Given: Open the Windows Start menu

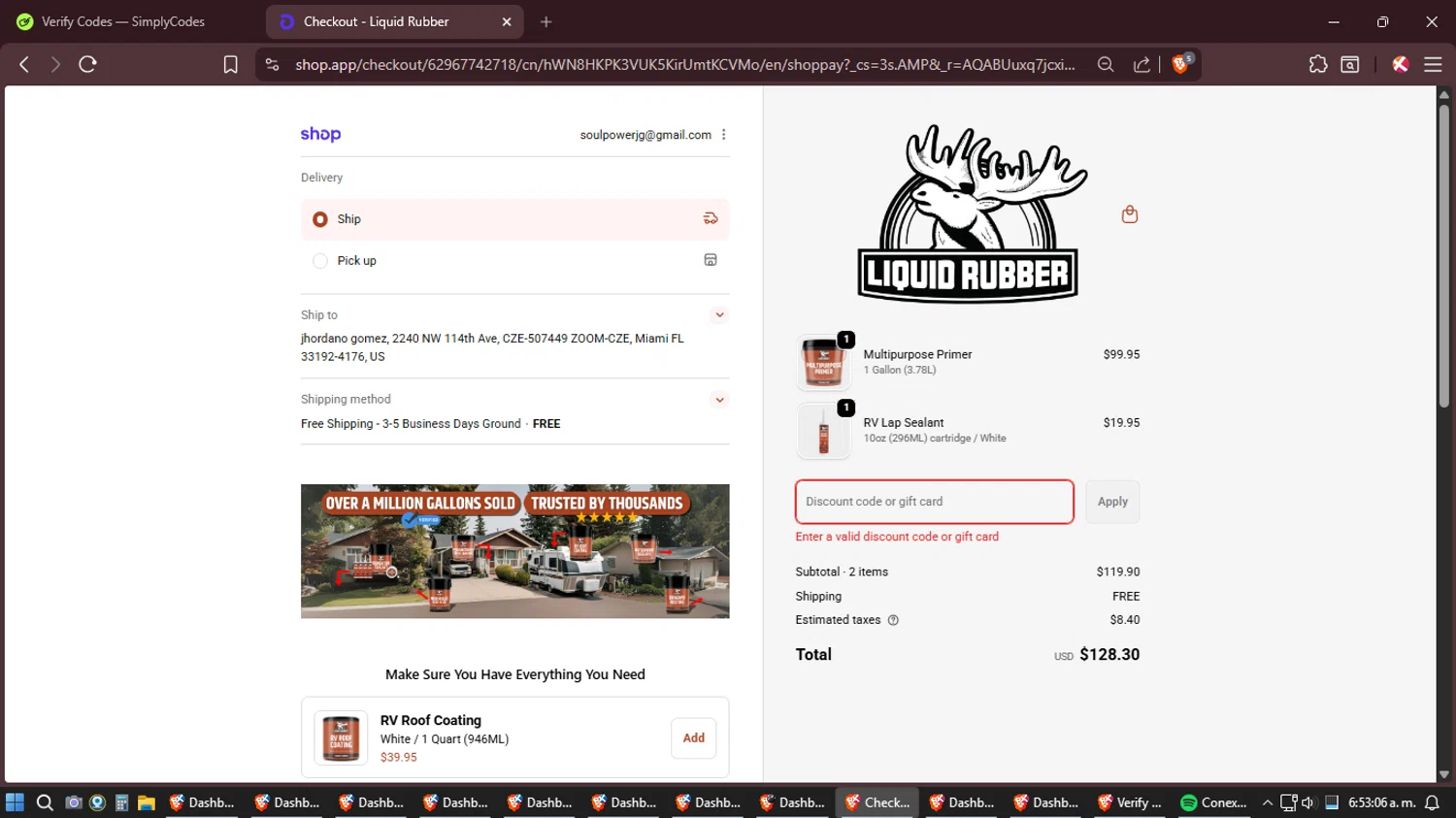Looking at the screenshot, I should pos(15,802).
